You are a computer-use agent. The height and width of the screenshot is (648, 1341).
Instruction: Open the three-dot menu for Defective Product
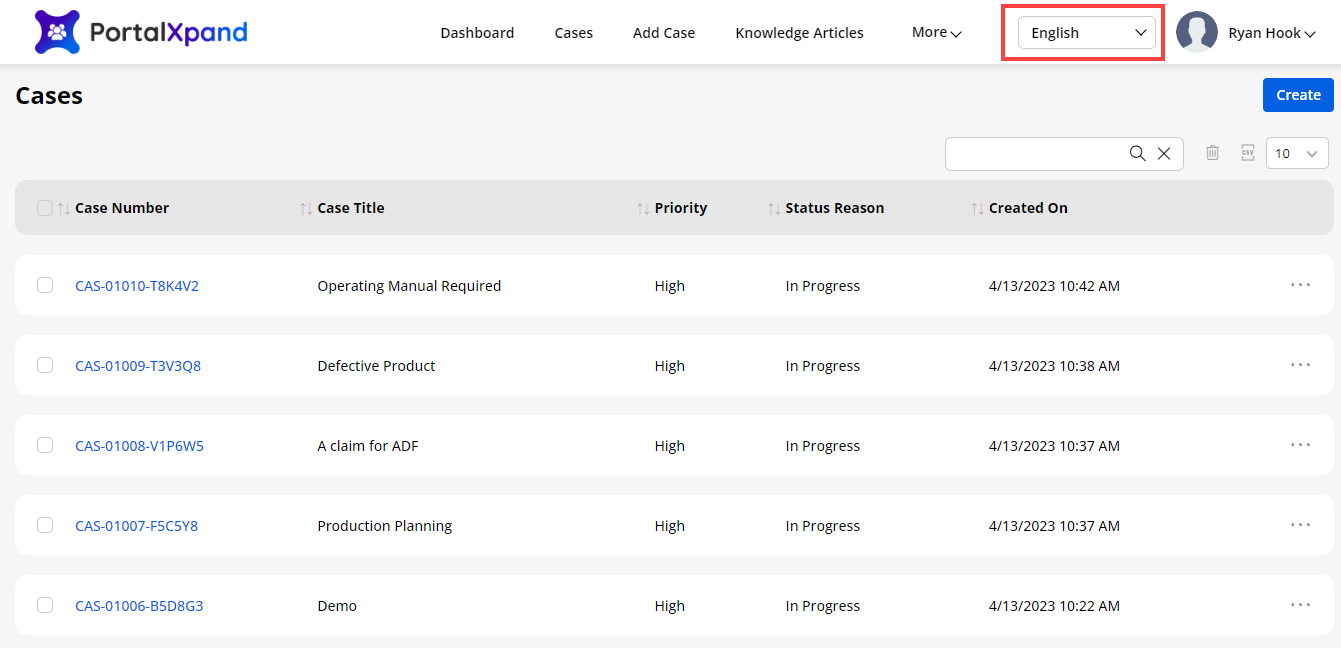[1300, 365]
